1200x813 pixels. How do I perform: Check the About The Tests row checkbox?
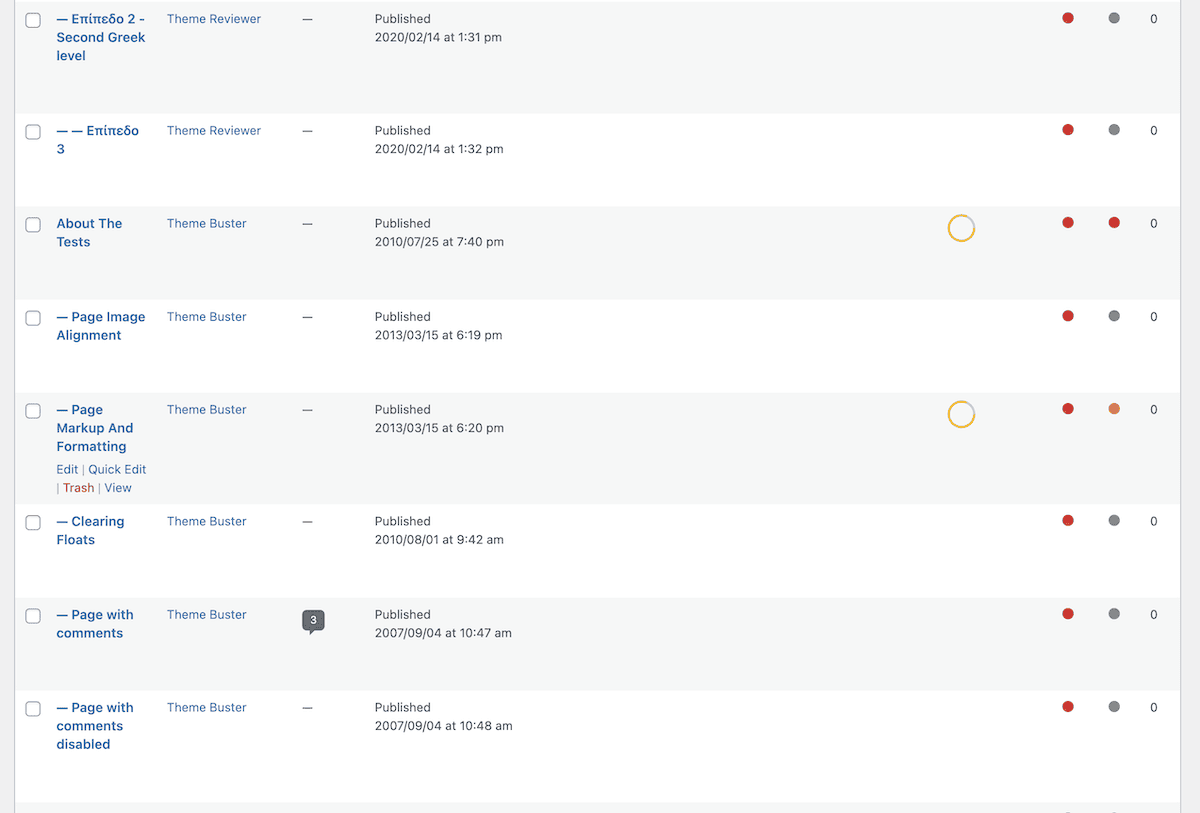(x=33, y=225)
